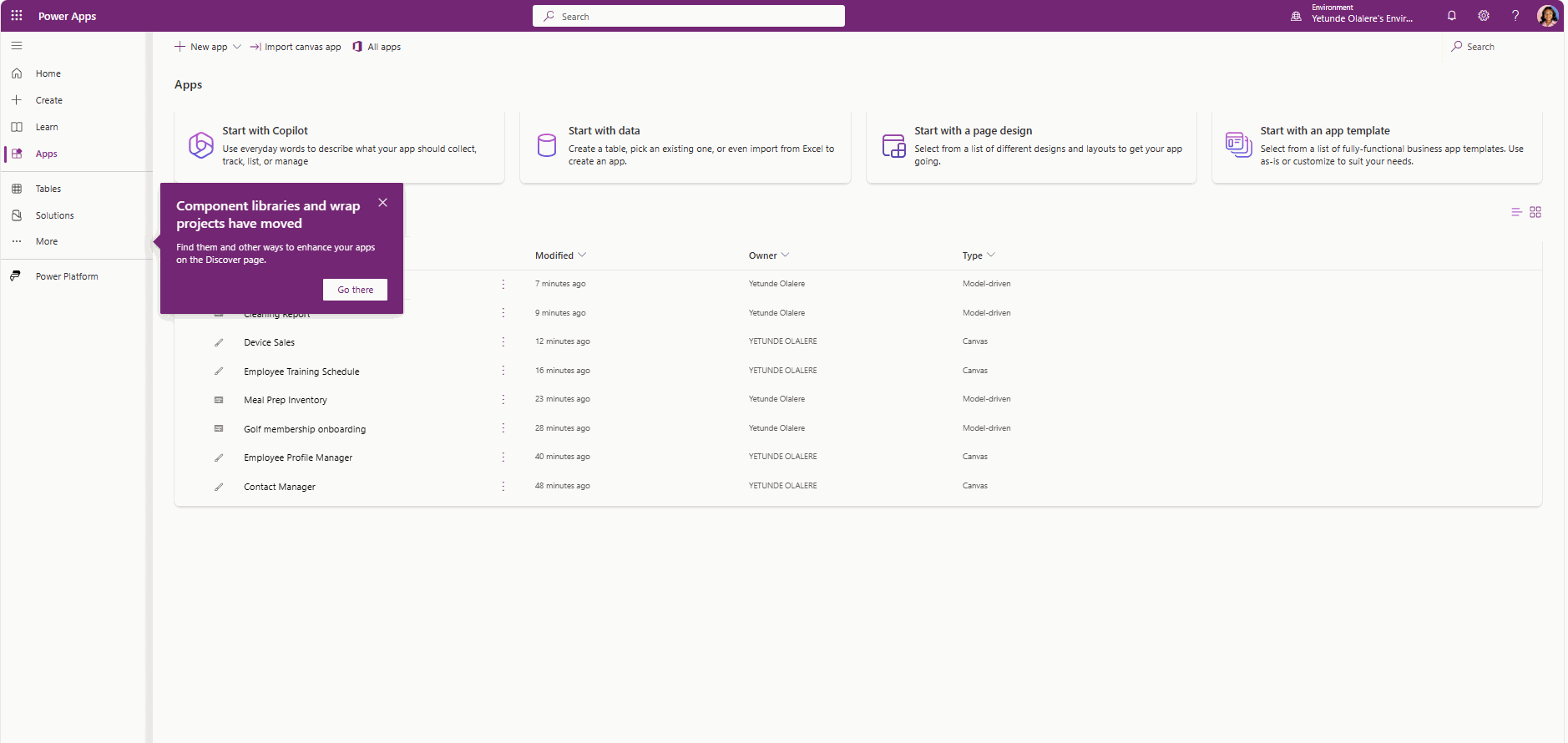Click Import canvas app button
The width and height of the screenshot is (1568, 743).
296,47
